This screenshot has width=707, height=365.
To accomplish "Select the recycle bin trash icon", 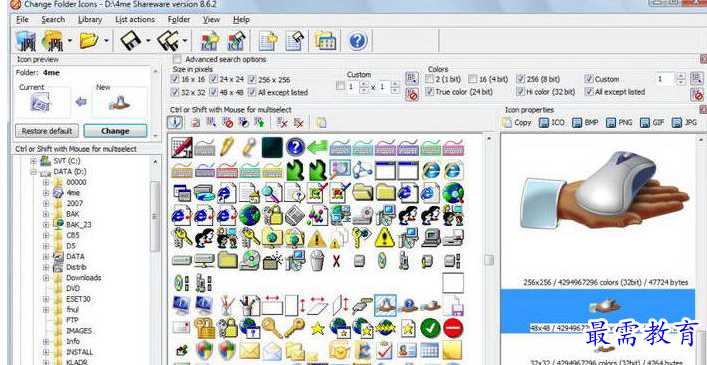I will (317, 260).
